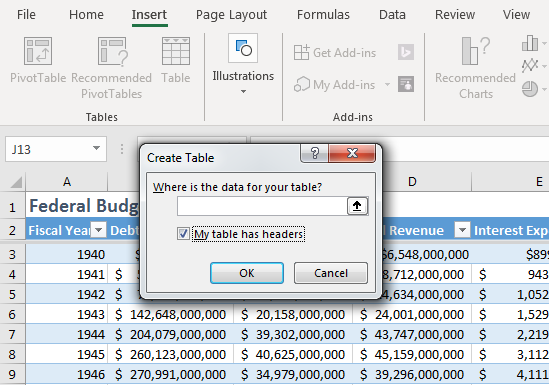Click the PivotTable icon

(38, 51)
